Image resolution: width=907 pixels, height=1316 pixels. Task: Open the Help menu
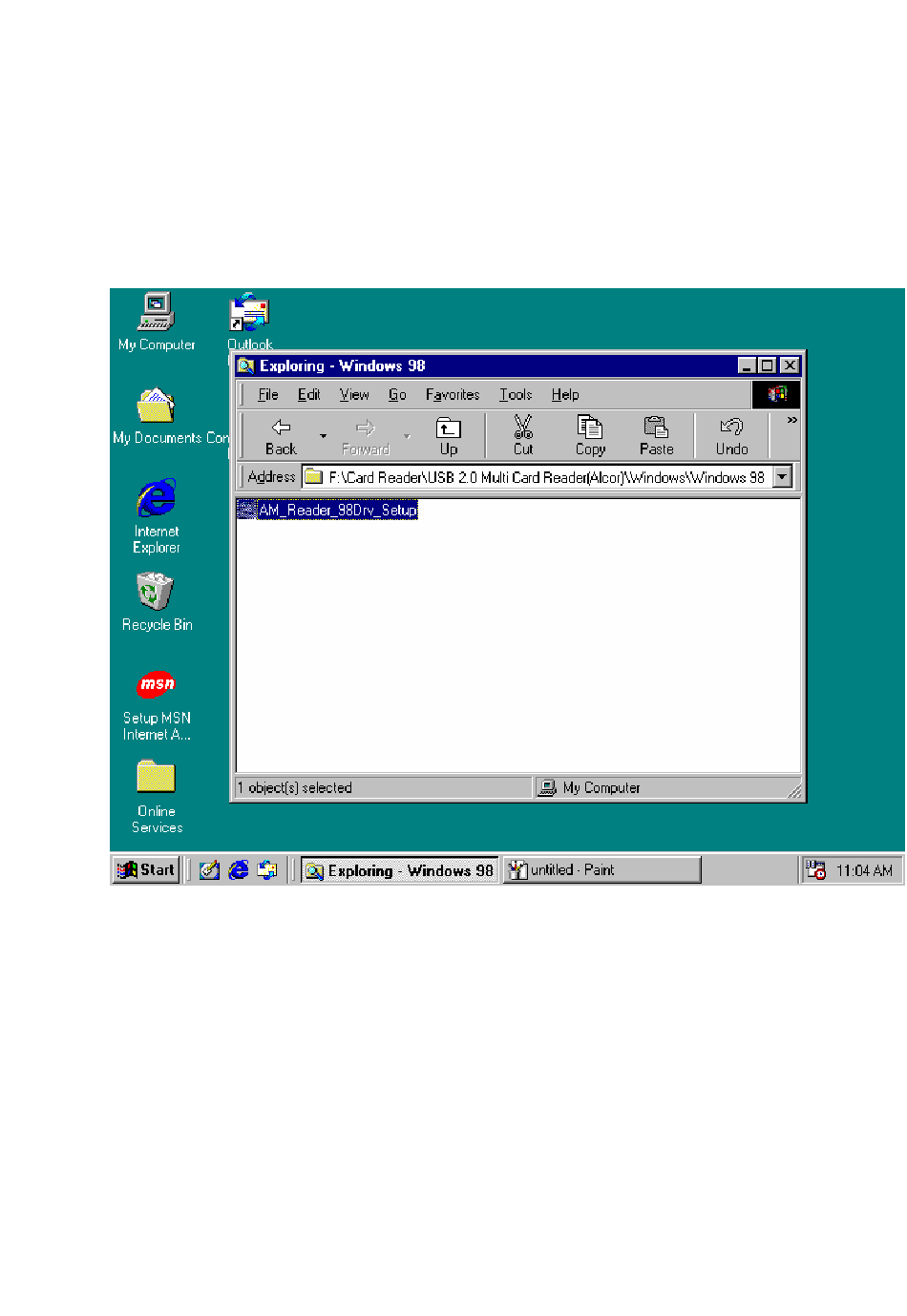[565, 394]
